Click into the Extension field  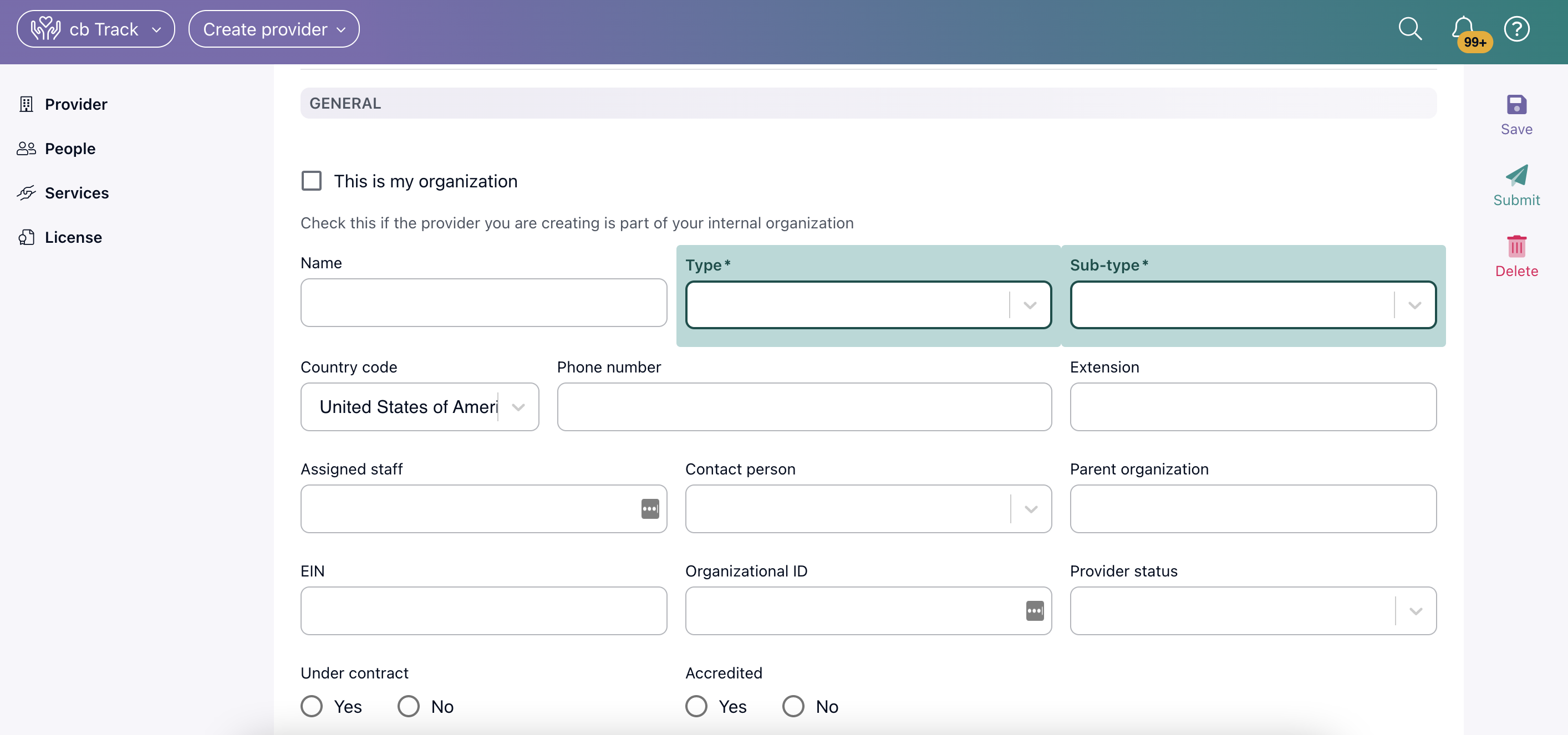point(1253,407)
